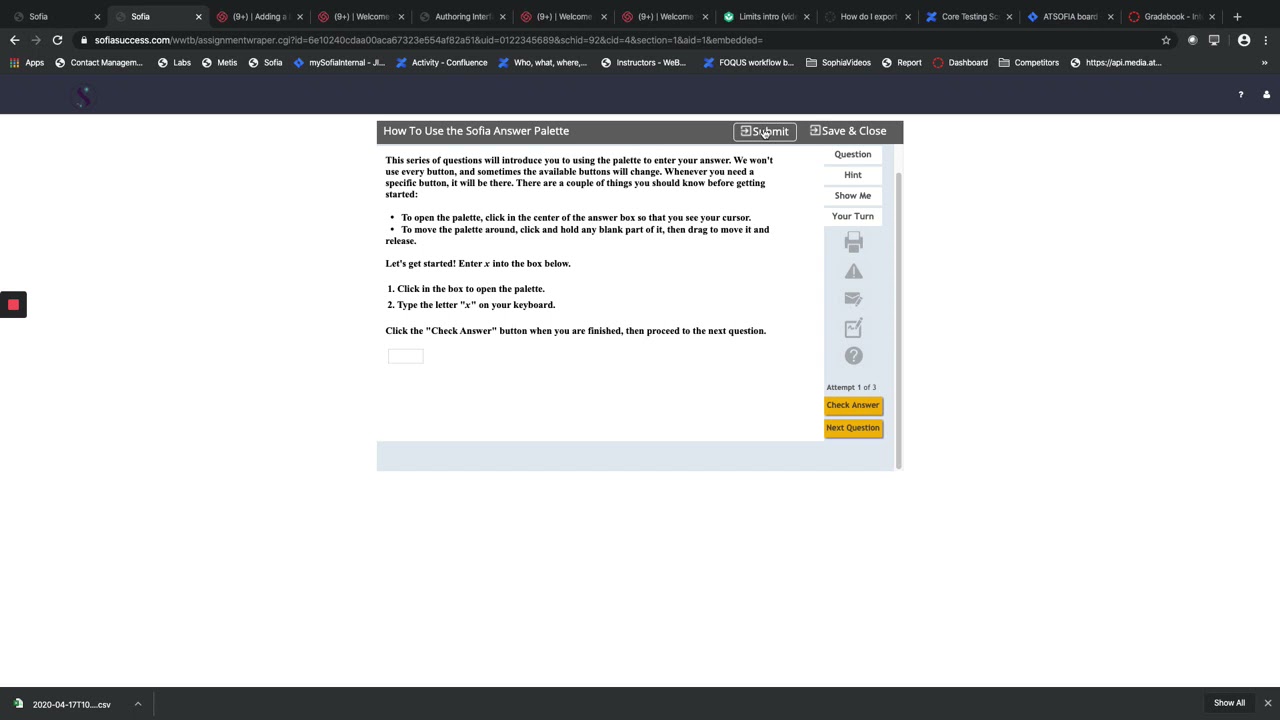
Task: Switch to the Core Testing tab
Action: (968, 17)
